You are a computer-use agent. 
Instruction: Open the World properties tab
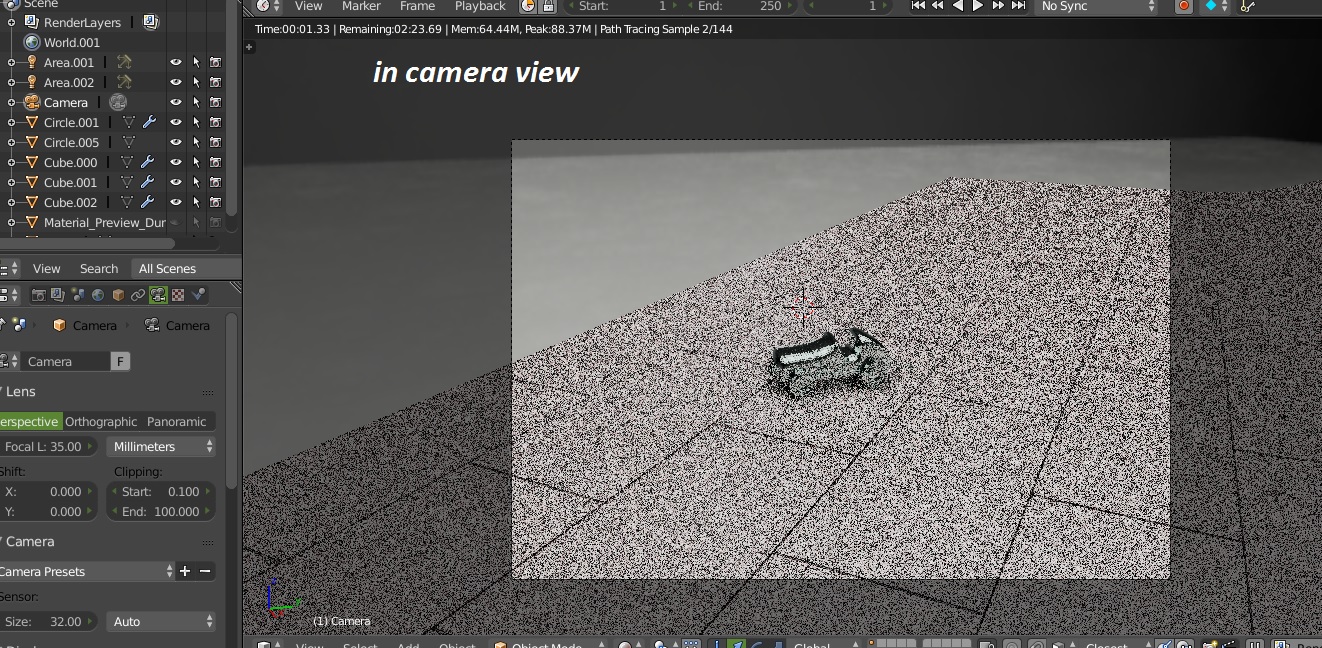pyautogui.click(x=99, y=295)
